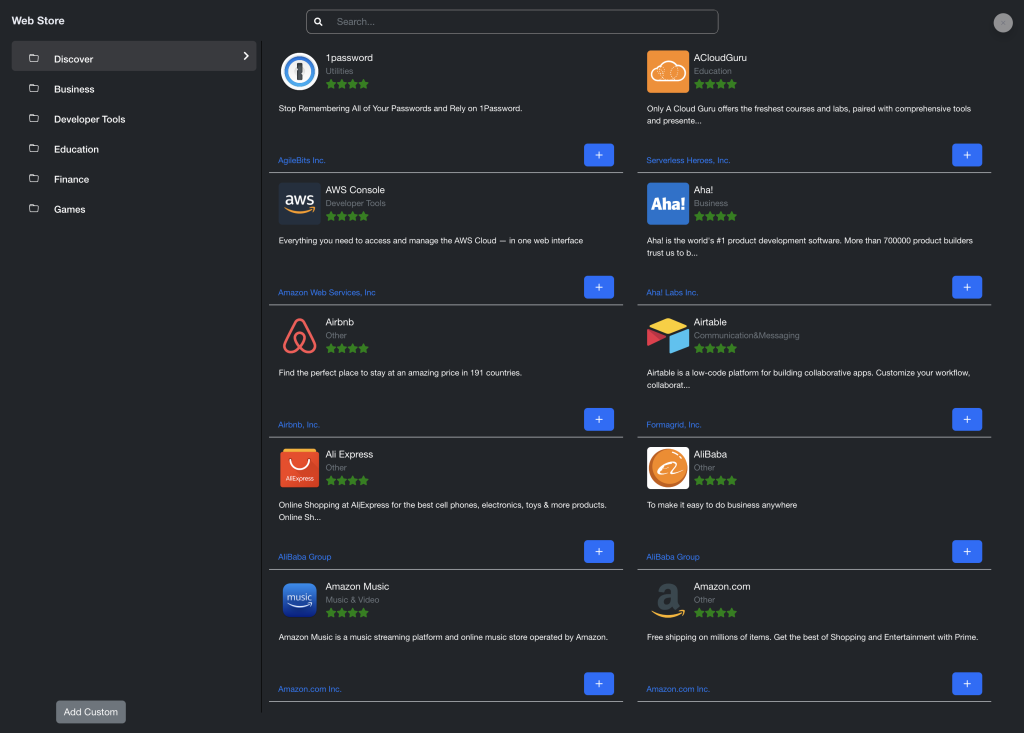Click the Web Store heading
The width and height of the screenshot is (1024, 733).
[38, 21]
